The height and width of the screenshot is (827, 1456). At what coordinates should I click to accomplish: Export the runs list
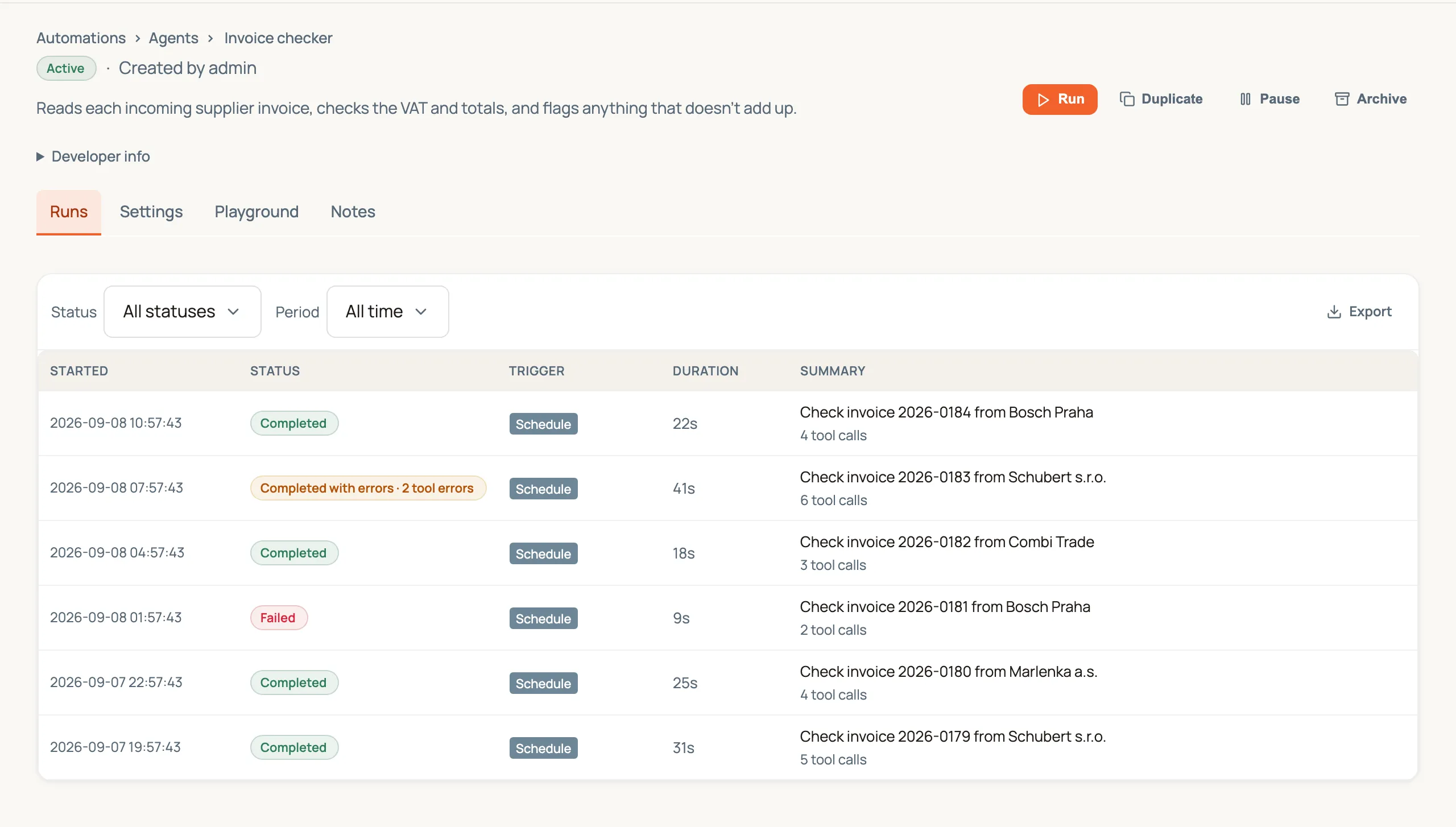click(1359, 312)
